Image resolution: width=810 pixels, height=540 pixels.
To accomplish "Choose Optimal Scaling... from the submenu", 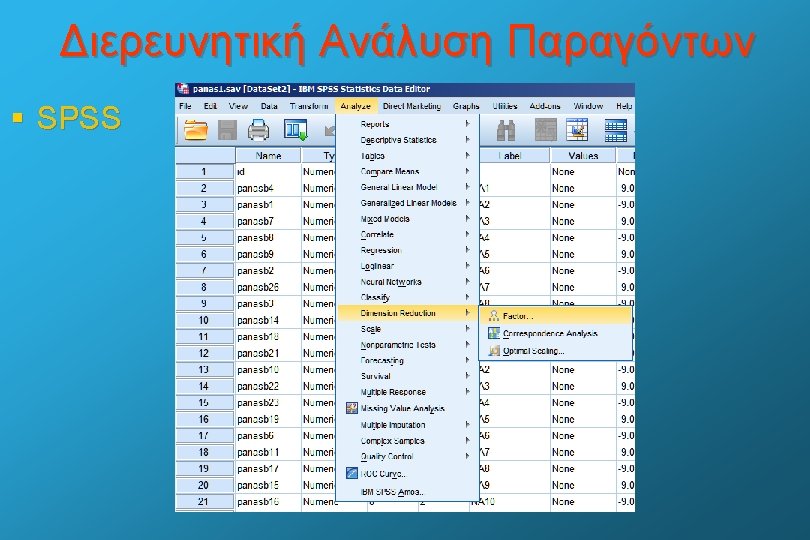I will (x=556, y=351).
